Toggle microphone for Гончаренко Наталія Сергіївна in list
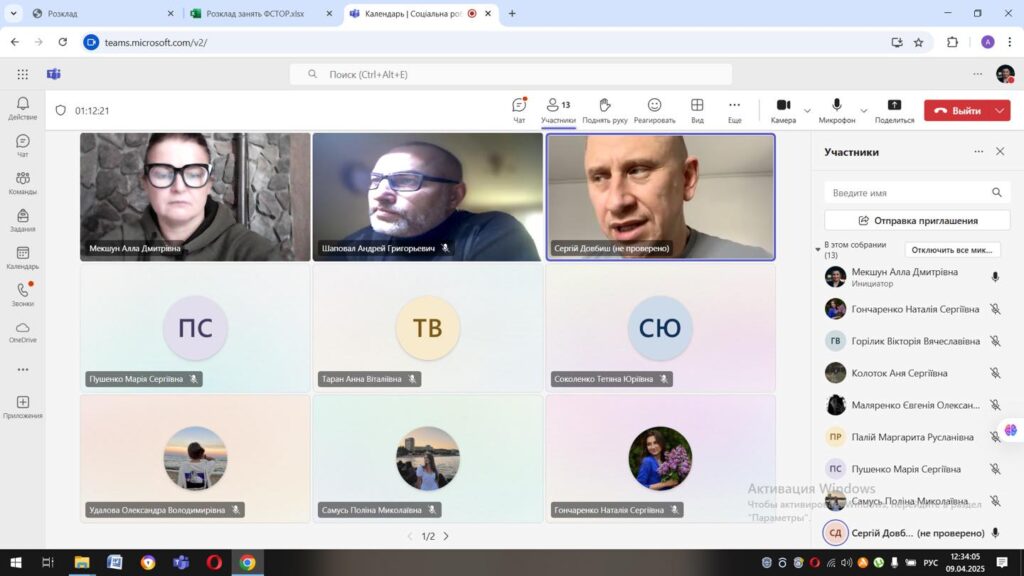The image size is (1024, 576). (x=995, y=309)
